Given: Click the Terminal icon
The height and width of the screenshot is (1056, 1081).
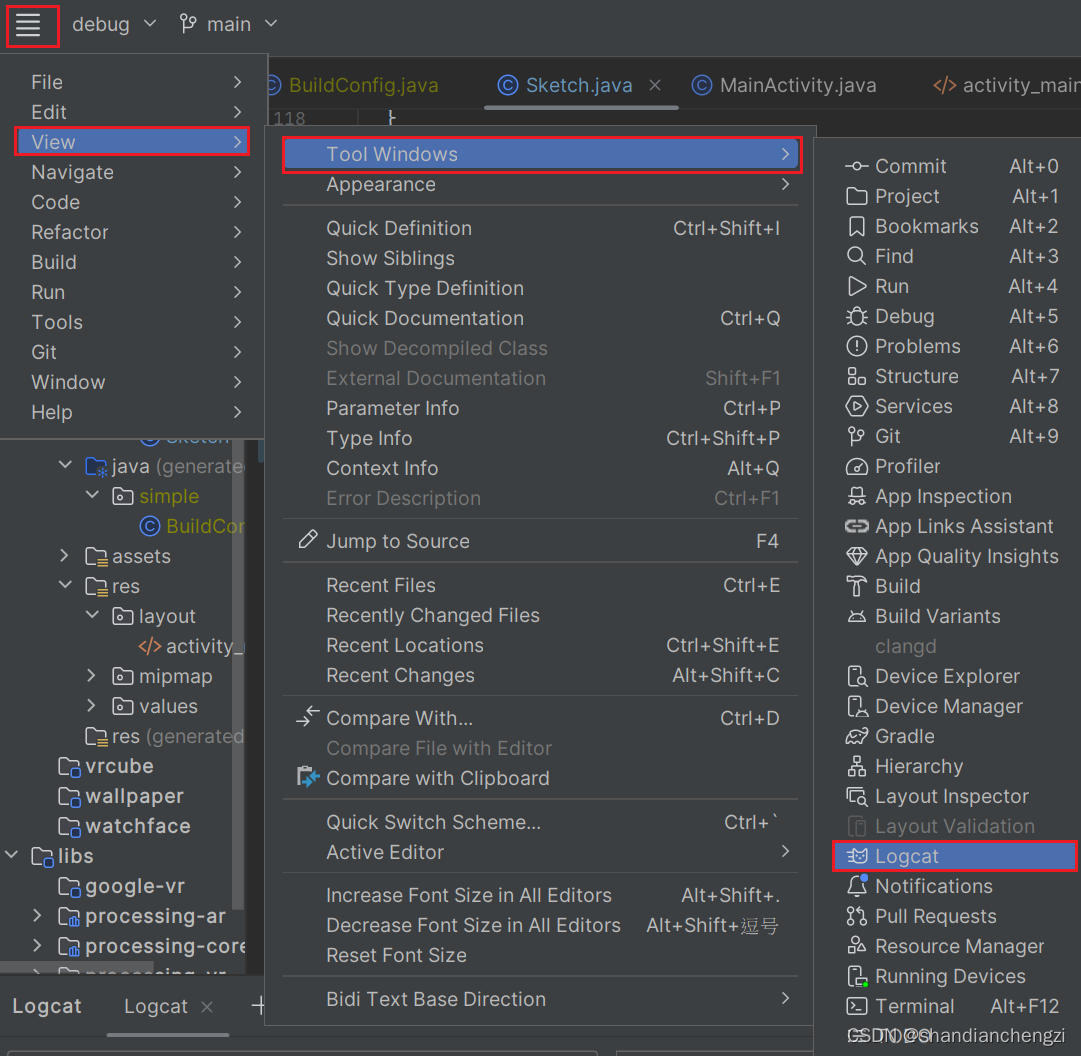Looking at the screenshot, I should (x=856, y=1006).
